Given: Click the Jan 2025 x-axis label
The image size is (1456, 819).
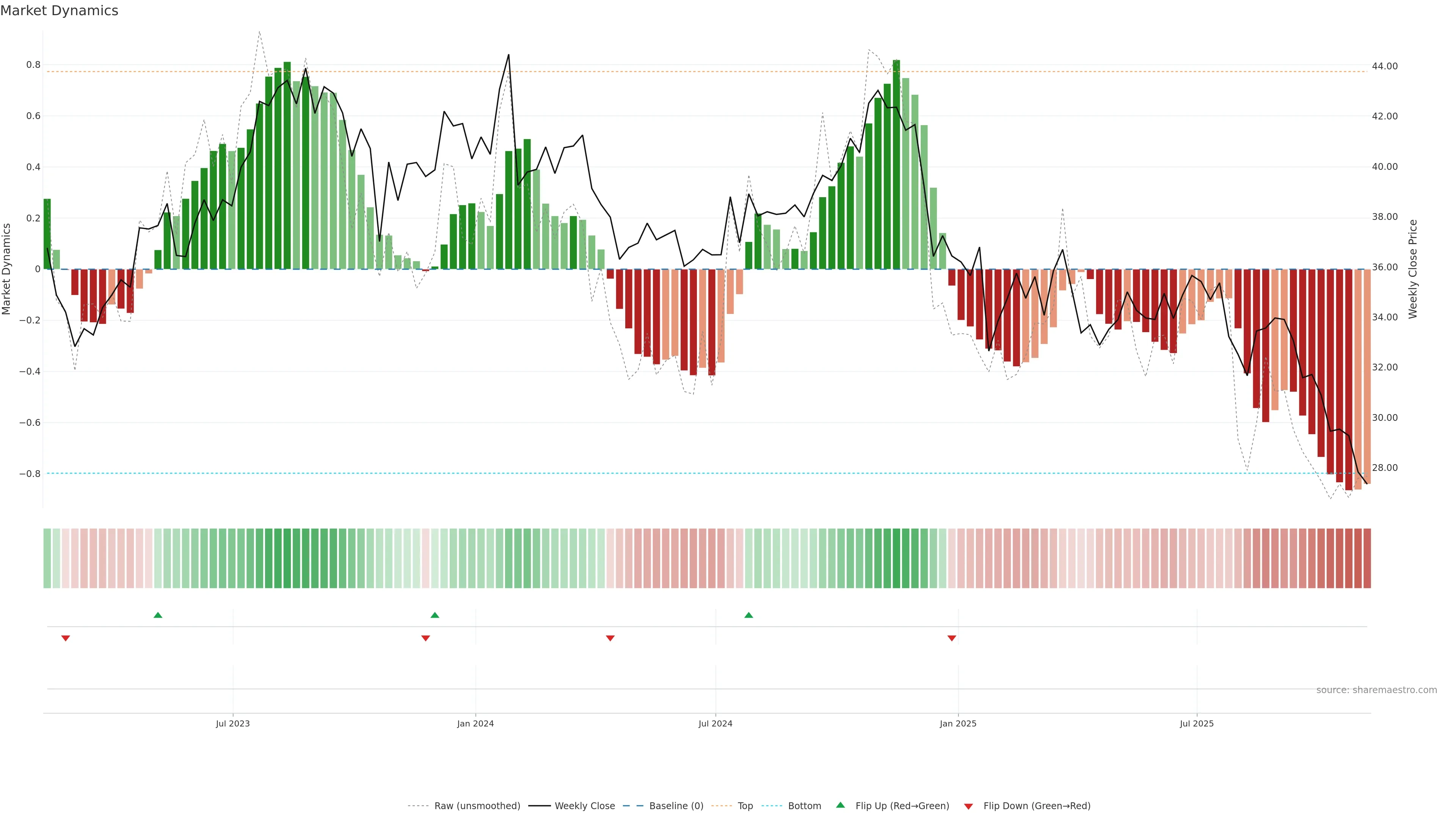Looking at the screenshot, I should tap(957, 723).
